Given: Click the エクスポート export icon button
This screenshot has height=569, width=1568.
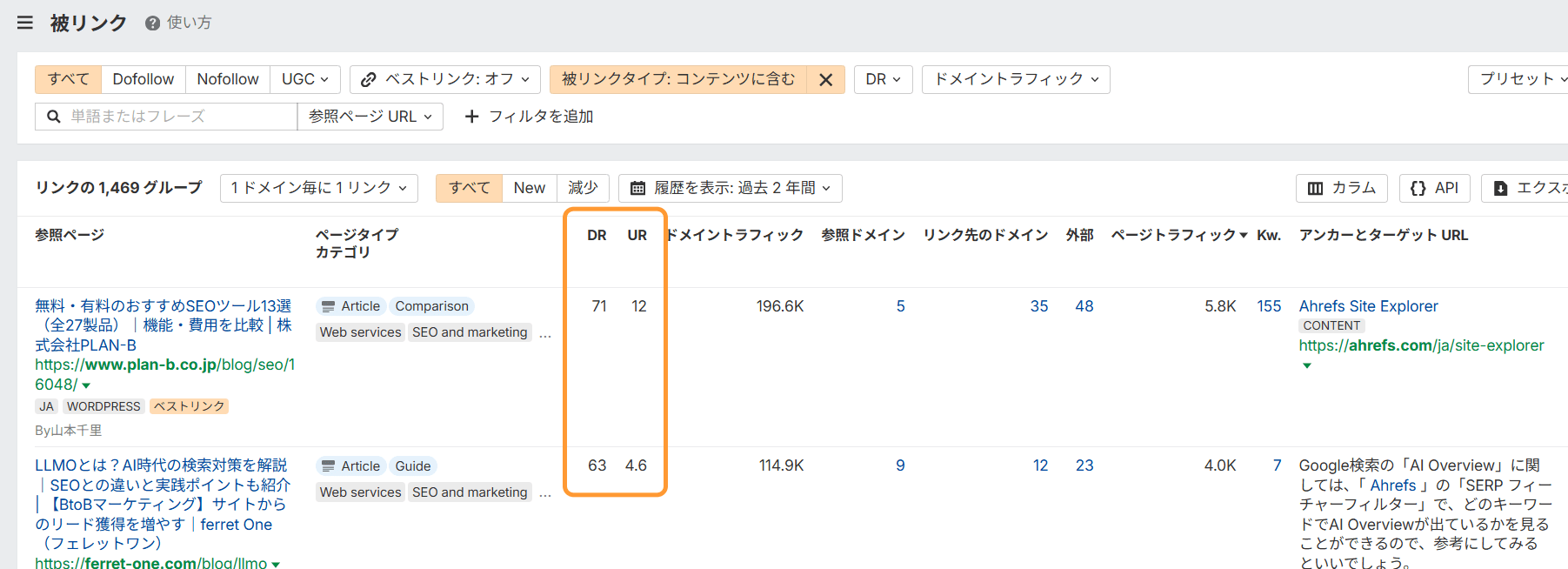Looking at the screenshot, I should click(1500, 189).
